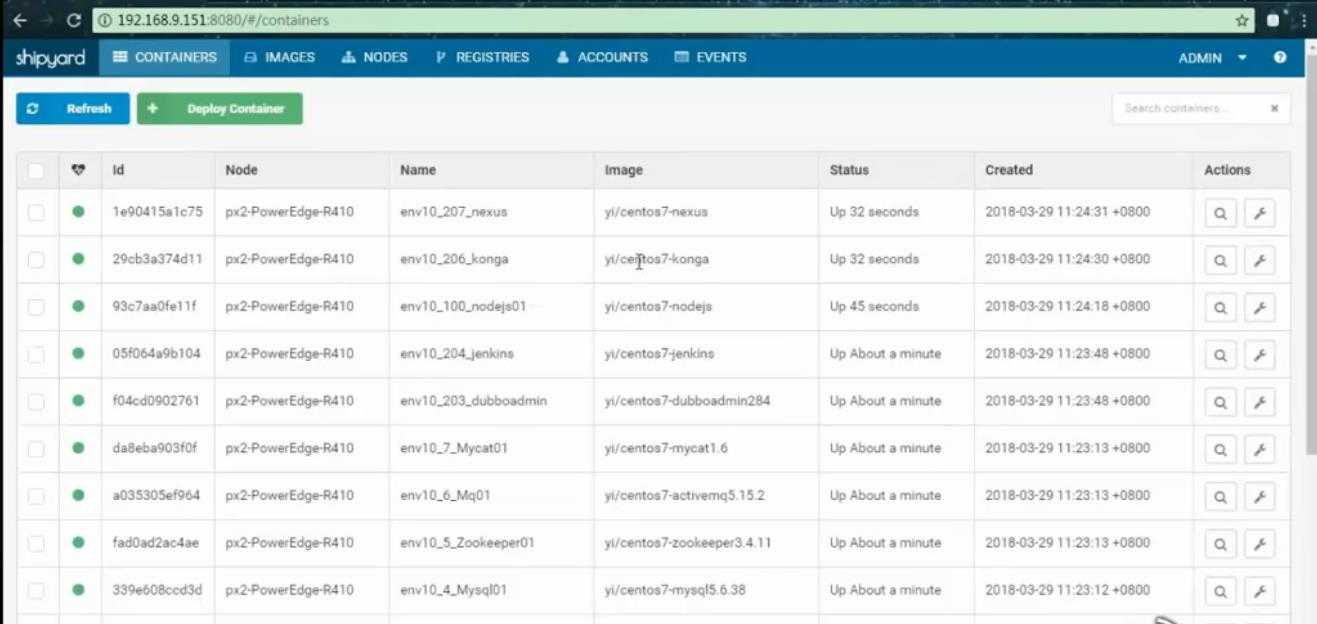Sort by the Name column header
Screen dimensions: 1317x624
click(x=418, y=170)
